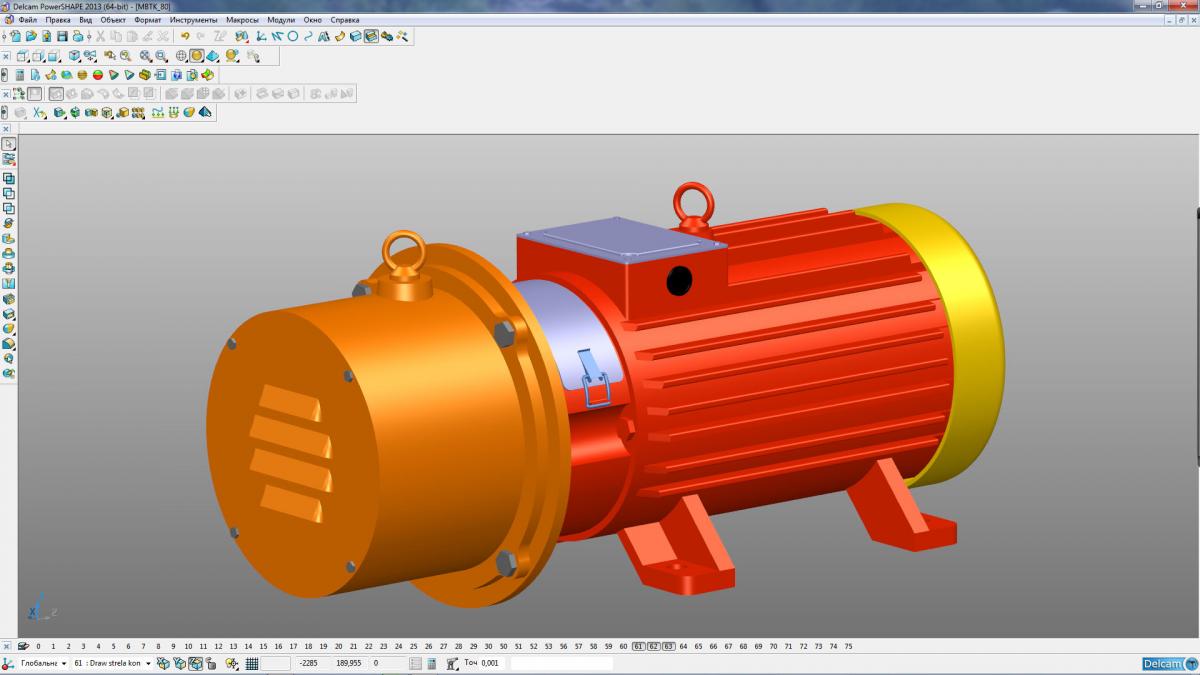This screenshot has width=1200, height=675.
Task: Select the arrow selection cursor tool
Action: point(8,144)
